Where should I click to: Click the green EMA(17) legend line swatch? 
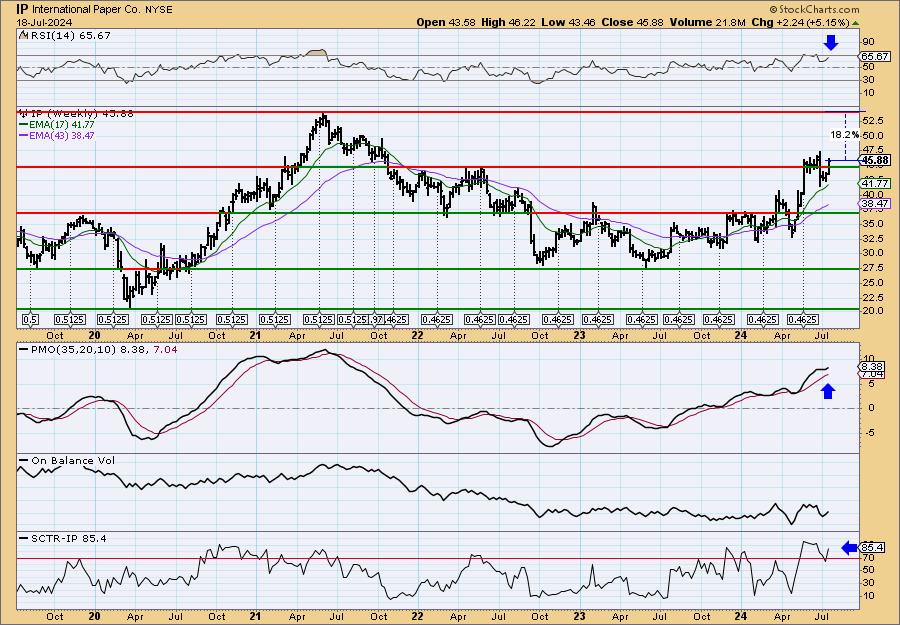(x=24, y=125)
